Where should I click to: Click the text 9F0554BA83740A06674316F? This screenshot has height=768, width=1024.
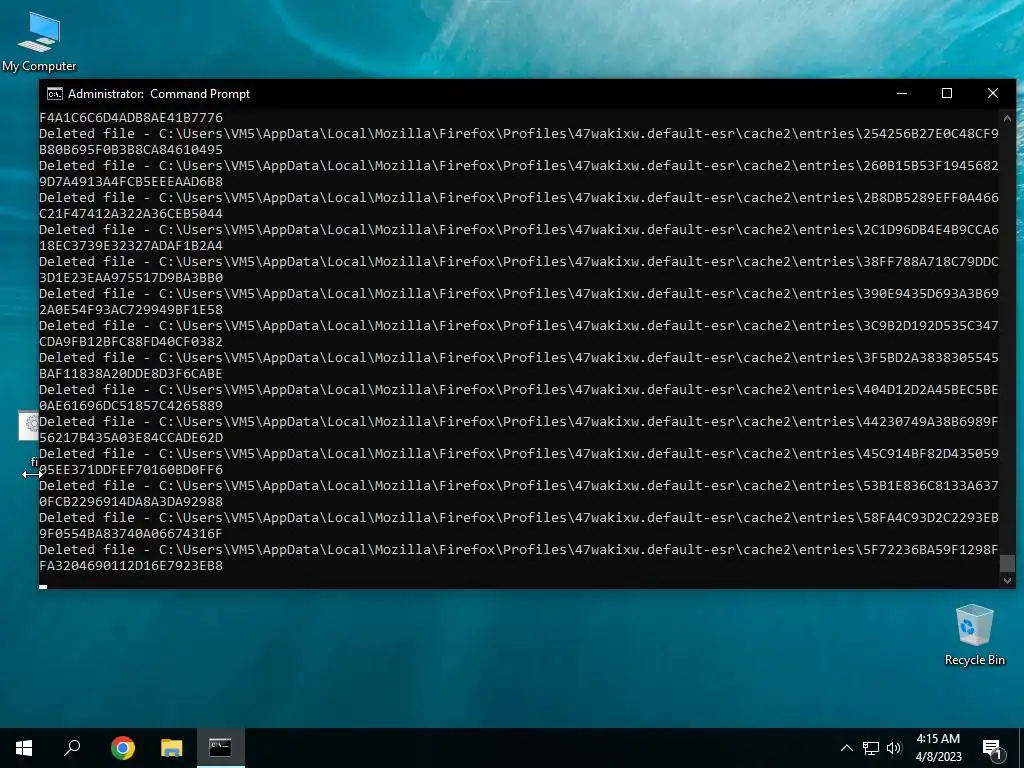click(x=131, y=534)
